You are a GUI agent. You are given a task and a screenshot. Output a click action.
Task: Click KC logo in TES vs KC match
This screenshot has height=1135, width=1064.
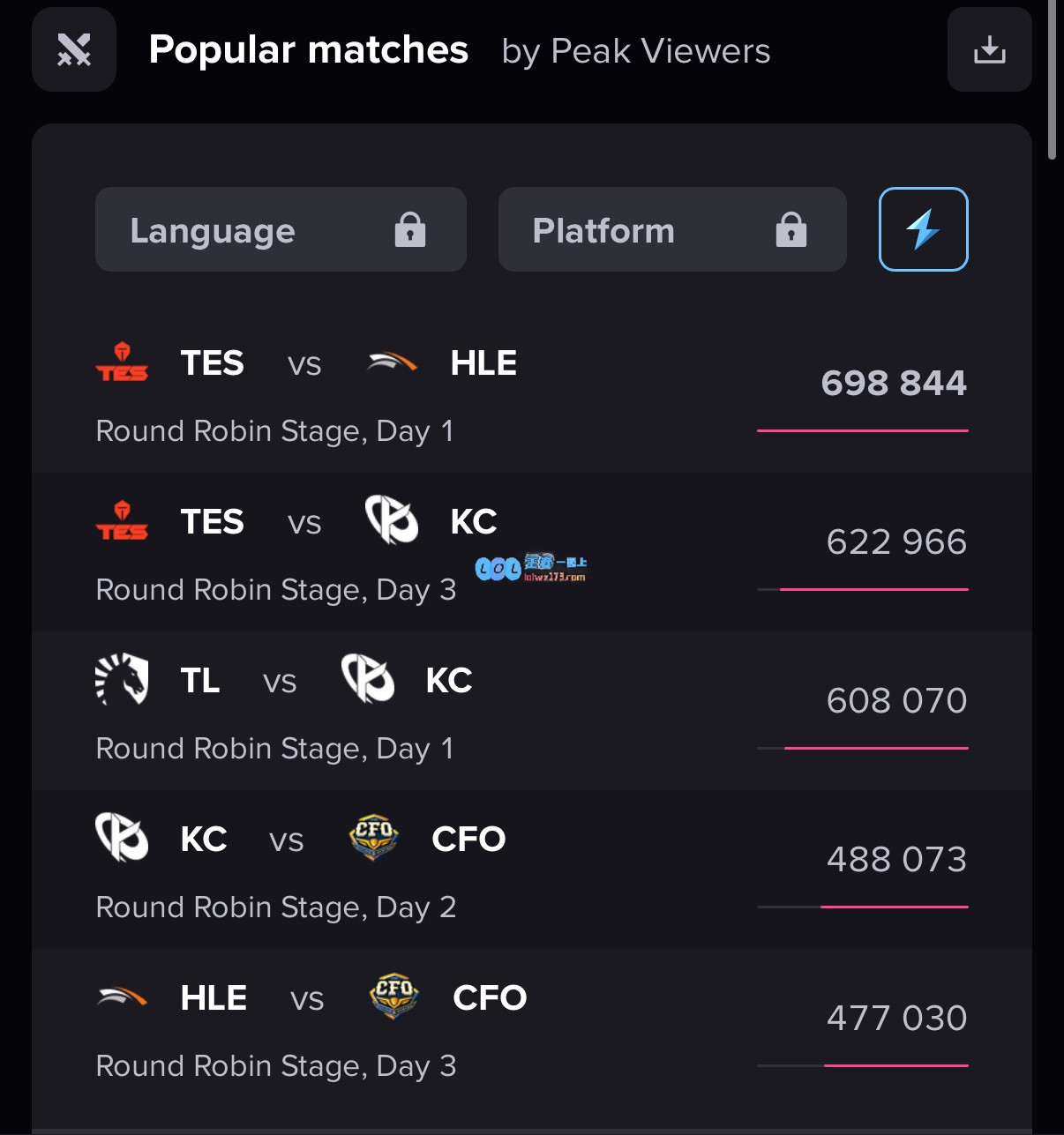392,520
